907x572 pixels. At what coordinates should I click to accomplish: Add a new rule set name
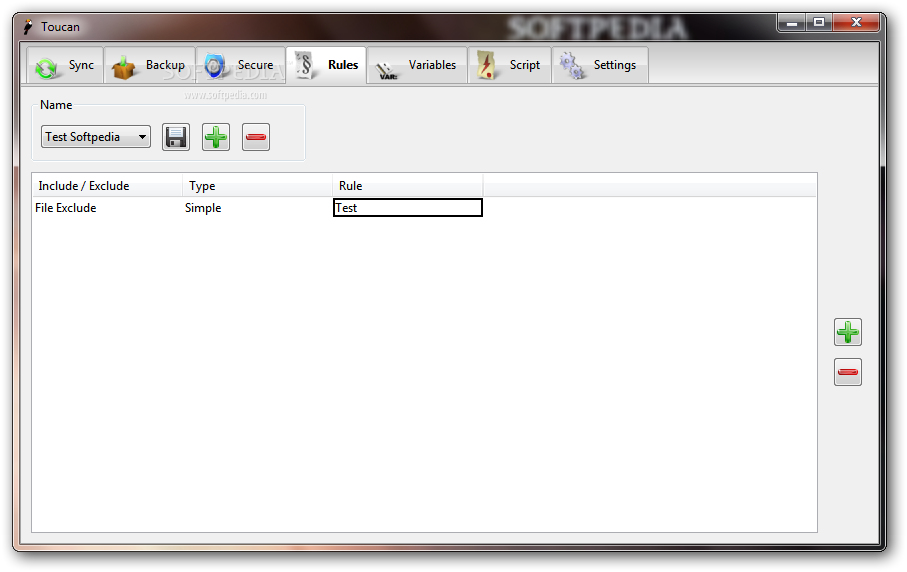tap(216, 137)
